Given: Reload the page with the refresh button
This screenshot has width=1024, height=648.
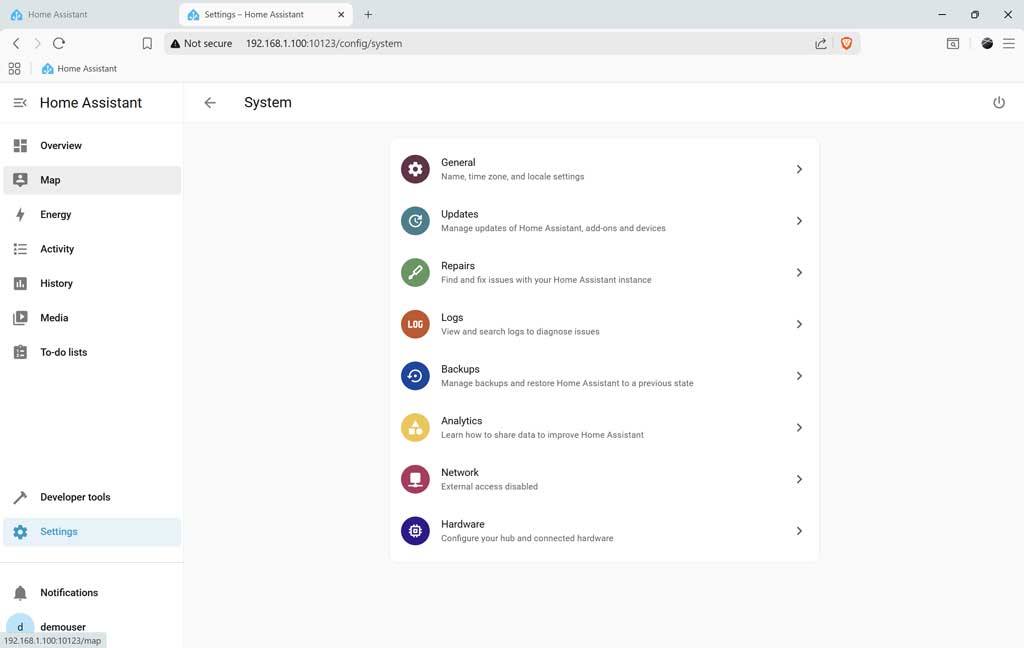Looking at the screenshot, I should tap(59, 43).
